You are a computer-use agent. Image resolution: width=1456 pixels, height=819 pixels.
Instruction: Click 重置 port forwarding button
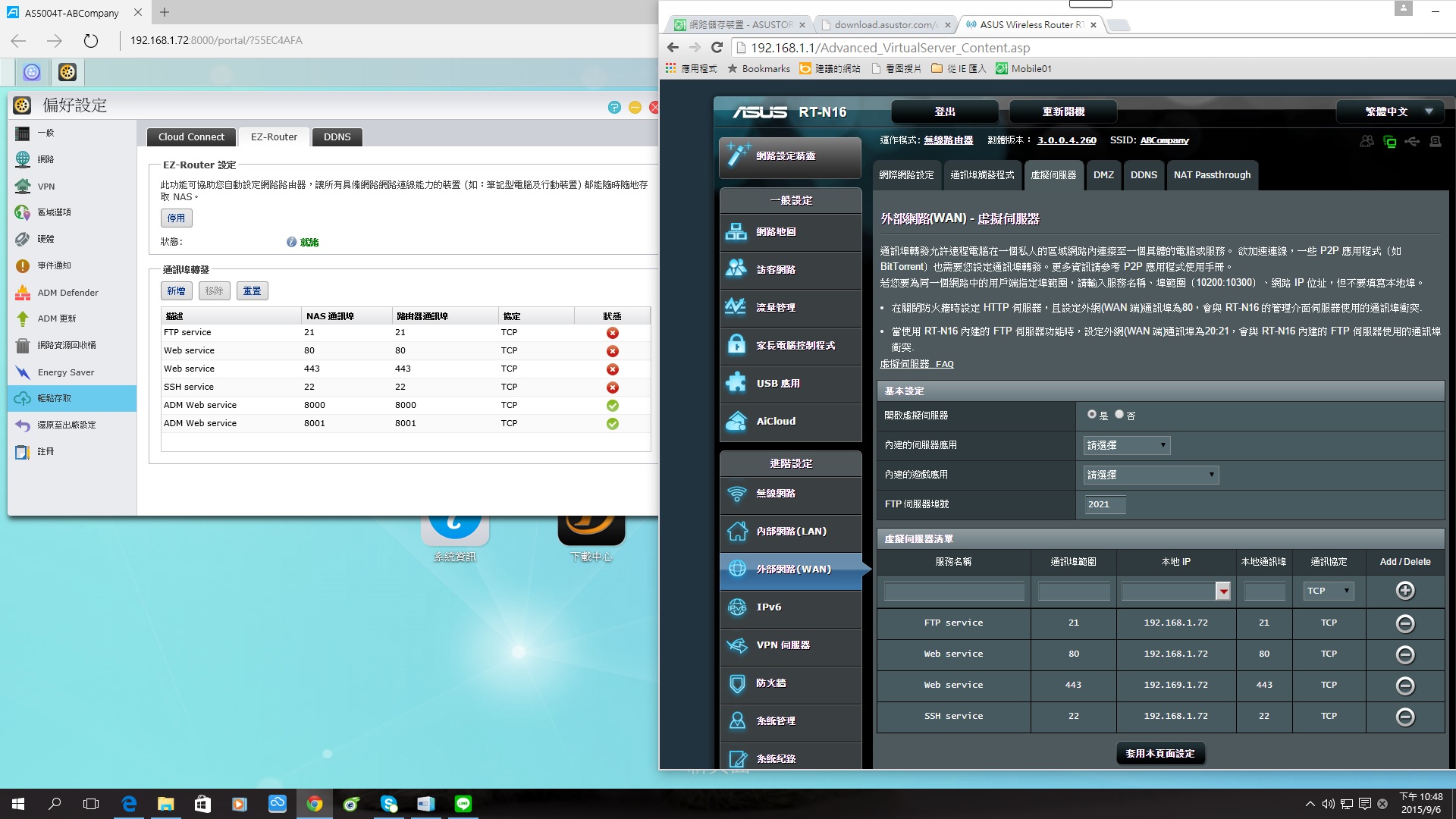click(252, 291)
